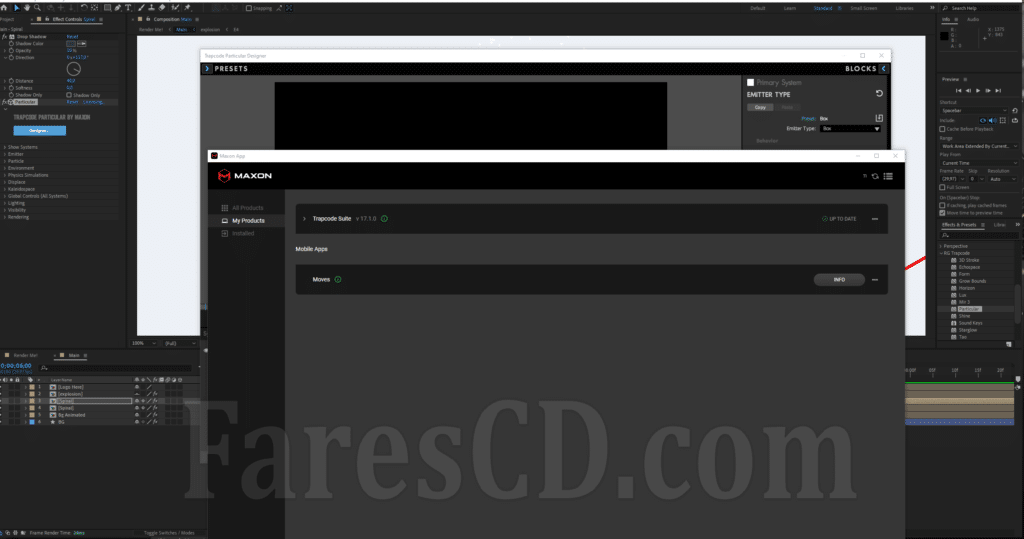Expand the Physics Simulations group
This screenshot has width=1024, height=539.
[x=5, y=175]
